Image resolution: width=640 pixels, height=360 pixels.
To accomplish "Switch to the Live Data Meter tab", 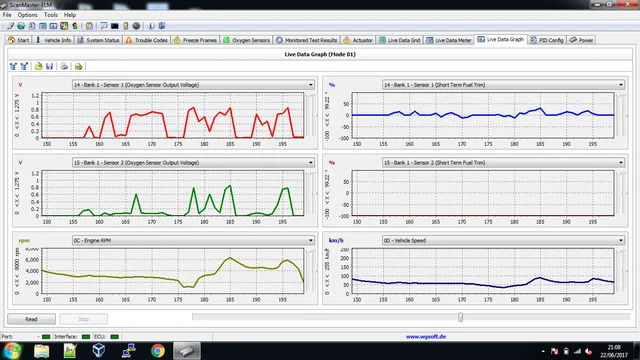I will pyautogui.click(x=449, y=40).
